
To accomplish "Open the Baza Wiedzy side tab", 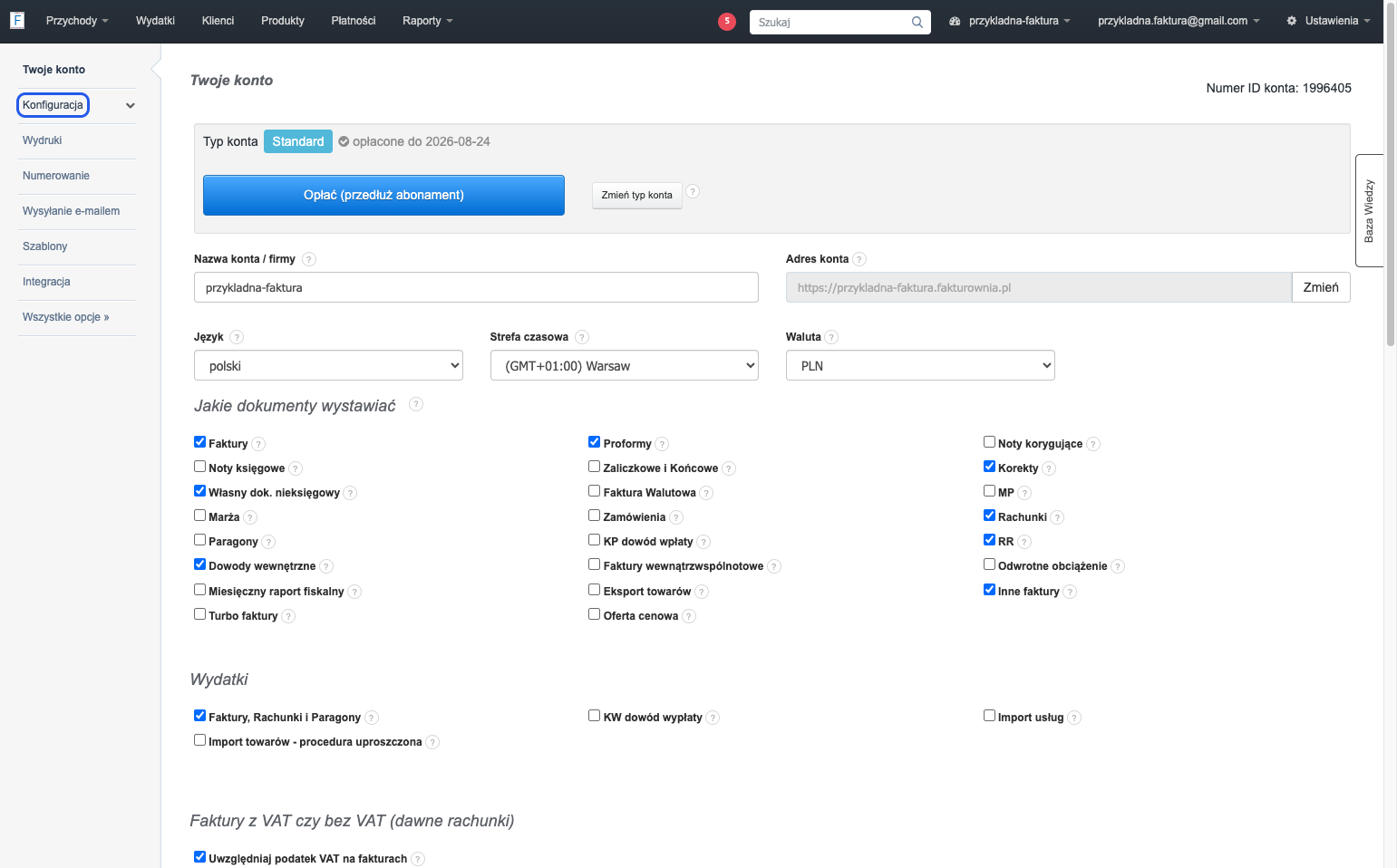I will tap(1369, 210).
